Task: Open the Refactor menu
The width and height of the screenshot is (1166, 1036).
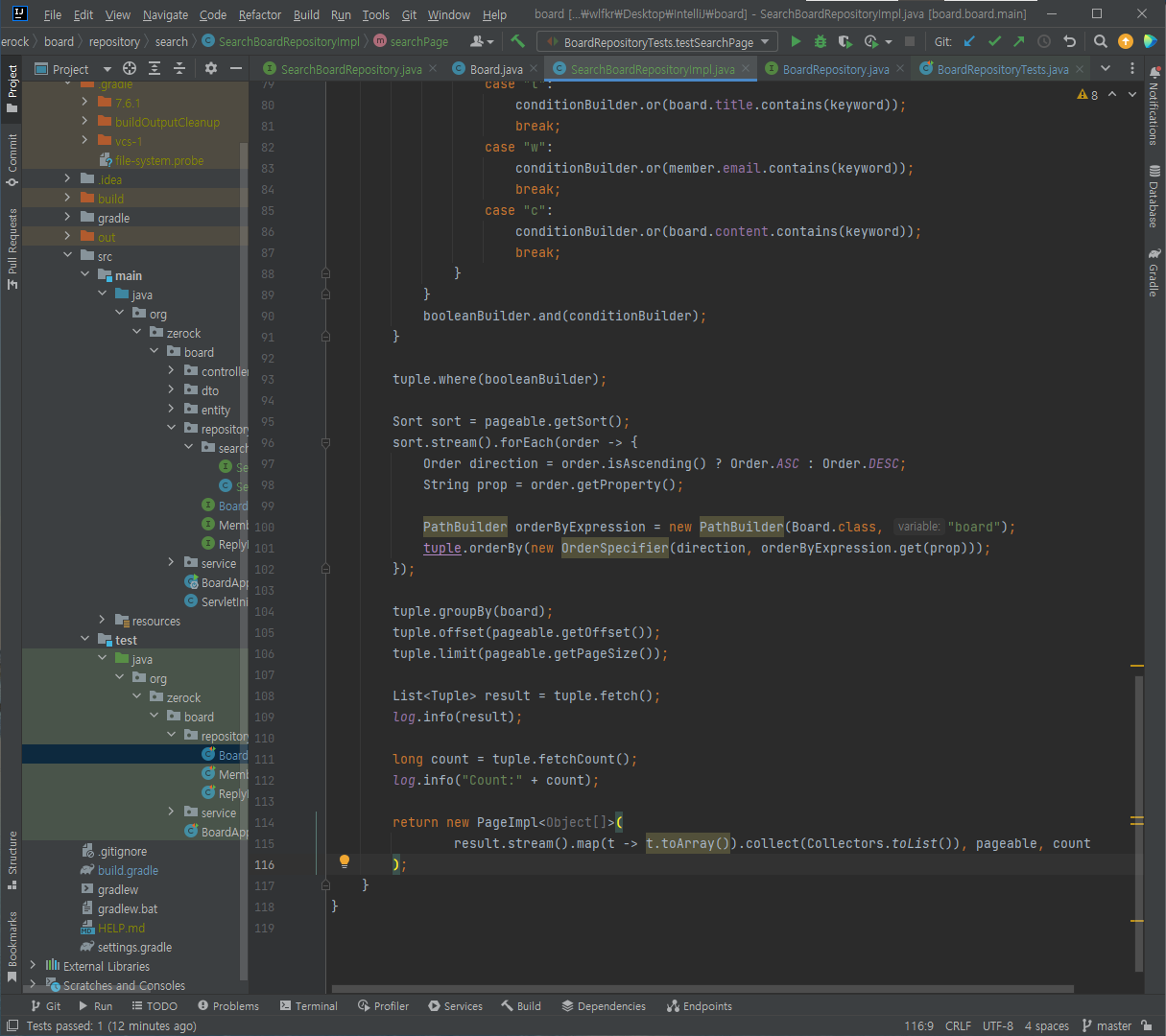Action: coord(260,14)
